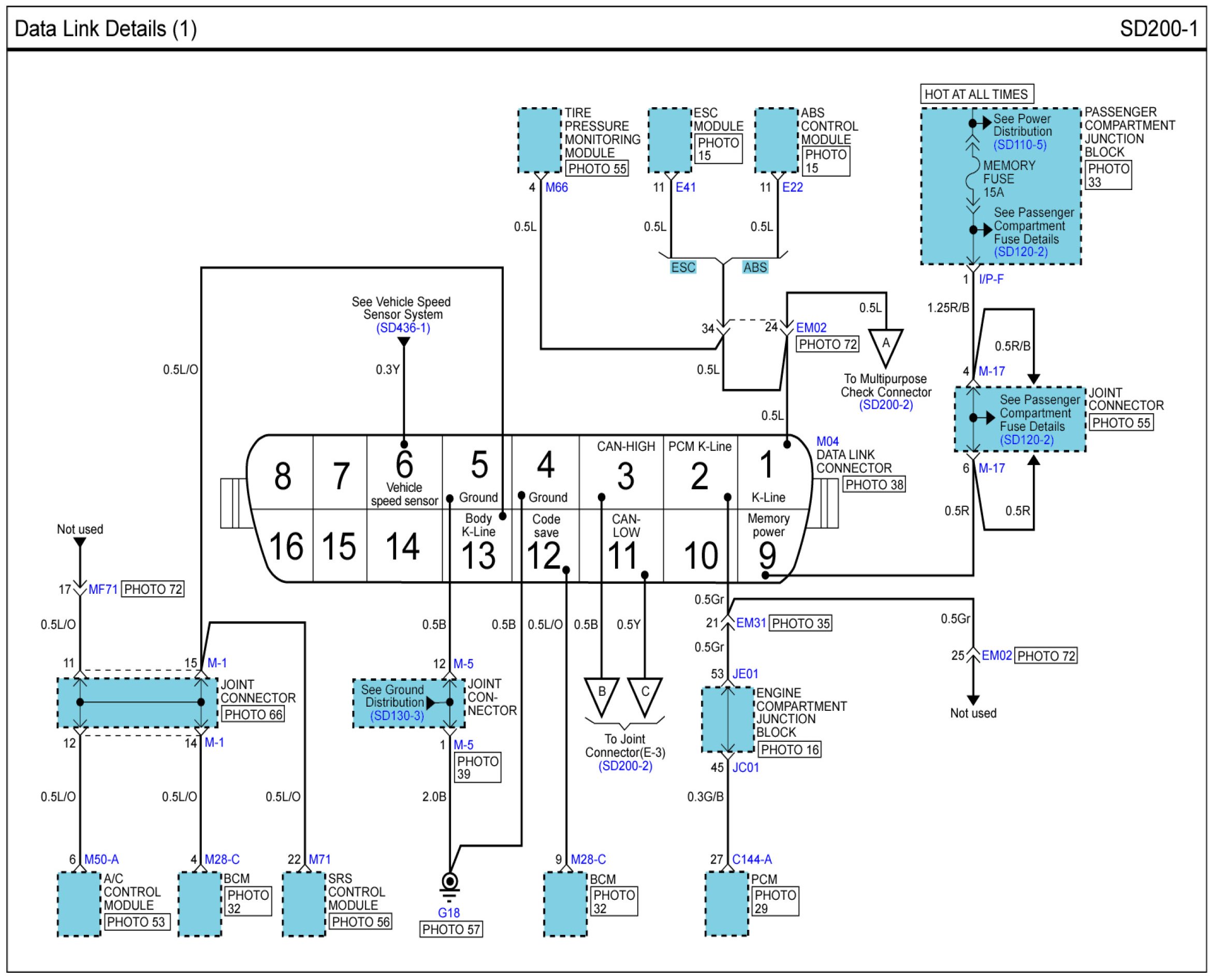The height and width of the screenshot is (980, 1213).
Task: Click the M04 connector code label
Action: pyautogui.click(x=827, y=442)
